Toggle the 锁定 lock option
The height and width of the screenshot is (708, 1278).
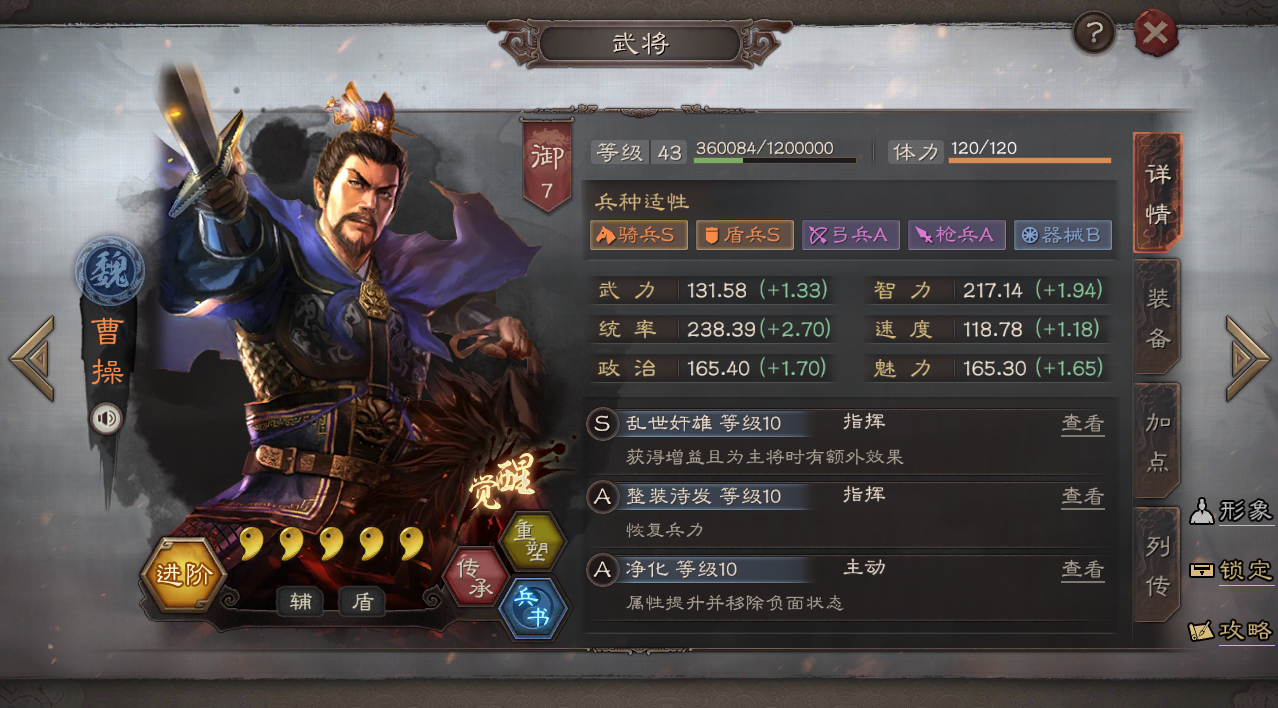[x=1231, y=570]
